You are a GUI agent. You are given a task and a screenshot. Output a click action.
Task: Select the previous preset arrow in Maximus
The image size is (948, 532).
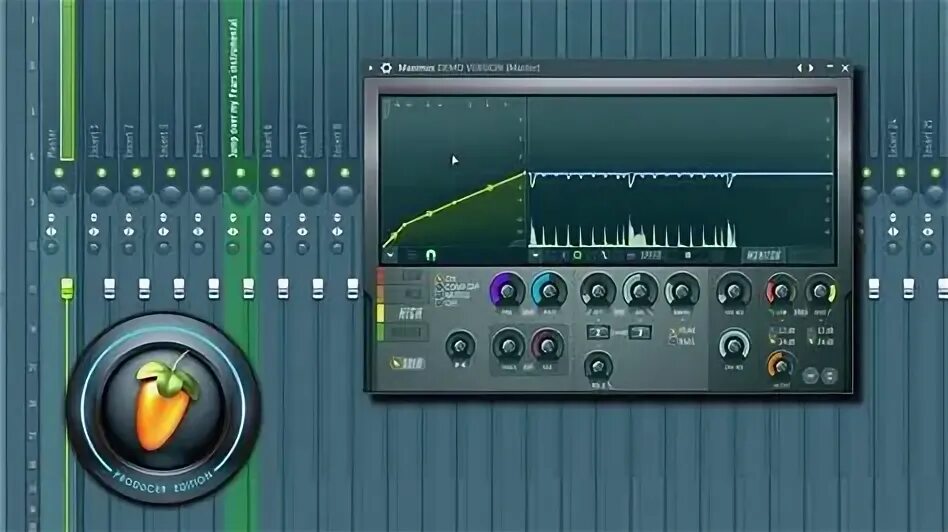[799, 68]
